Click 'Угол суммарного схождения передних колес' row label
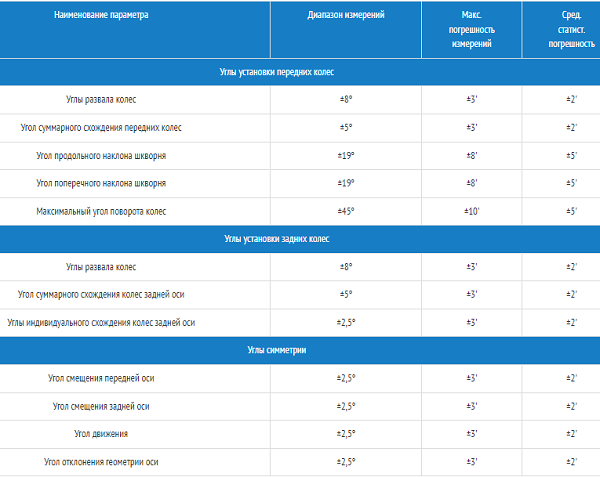 (101, 128)
